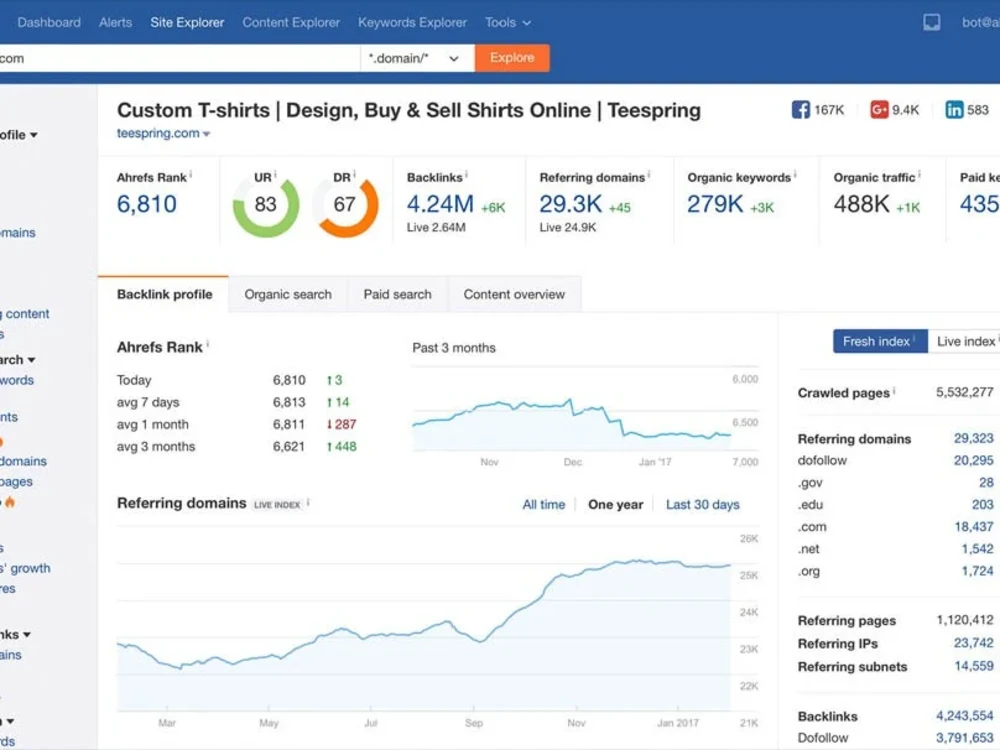
Task: Click info icon next to Crawled pages
Action: (894, 390)
